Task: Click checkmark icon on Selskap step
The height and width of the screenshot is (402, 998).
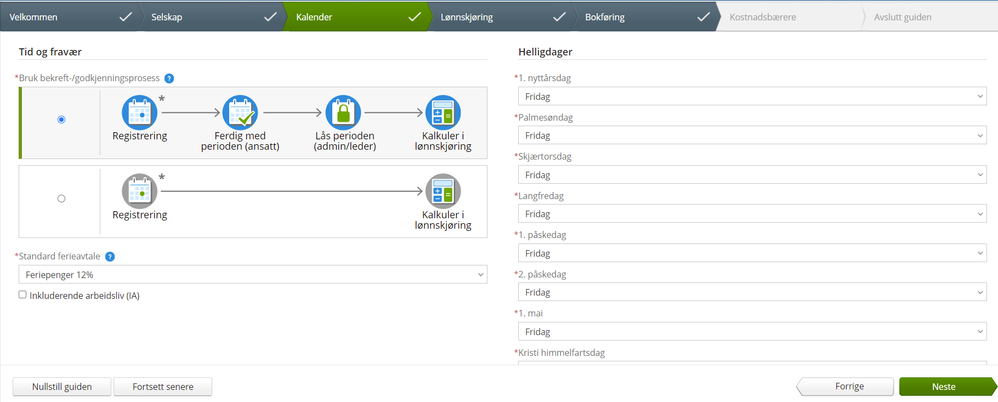Action: (x=271, y=17)
